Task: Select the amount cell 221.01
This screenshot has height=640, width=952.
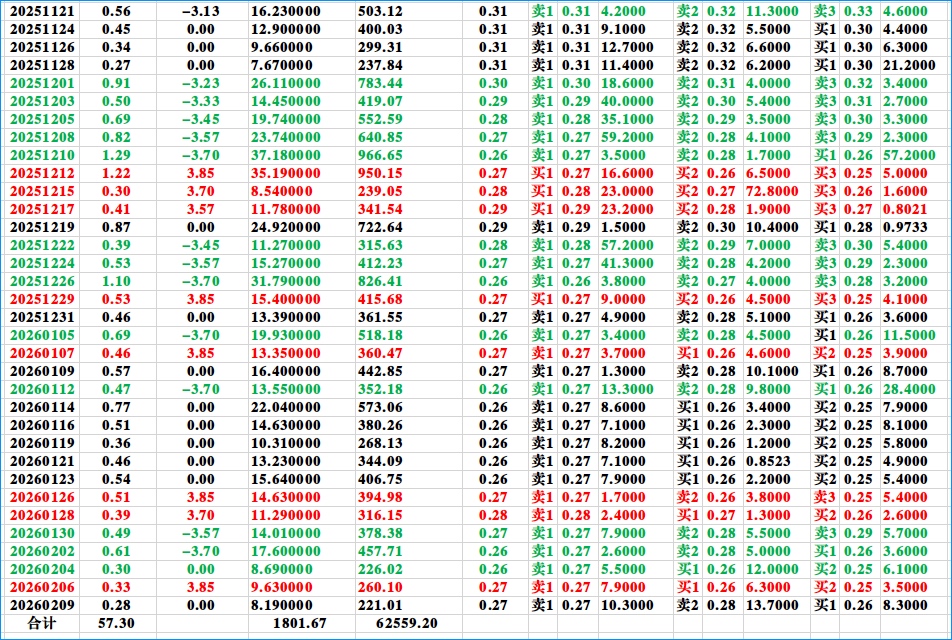Action: pos(380,605)
